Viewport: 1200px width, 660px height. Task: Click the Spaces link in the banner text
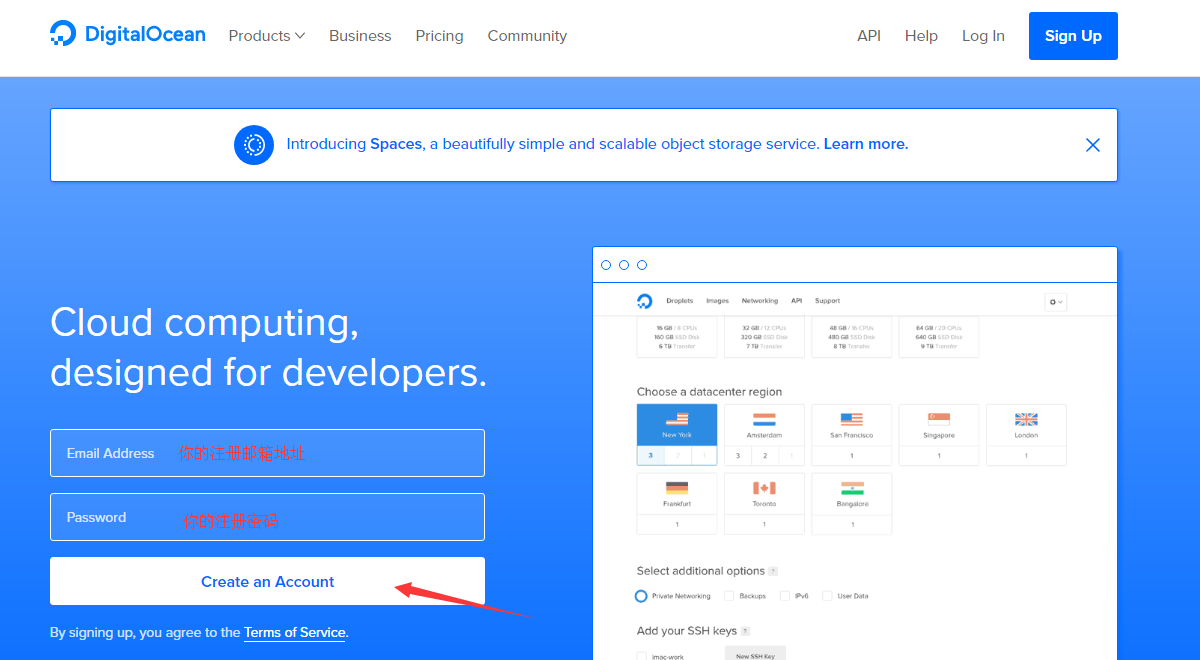pyautogui.click(x=396, y=144)
